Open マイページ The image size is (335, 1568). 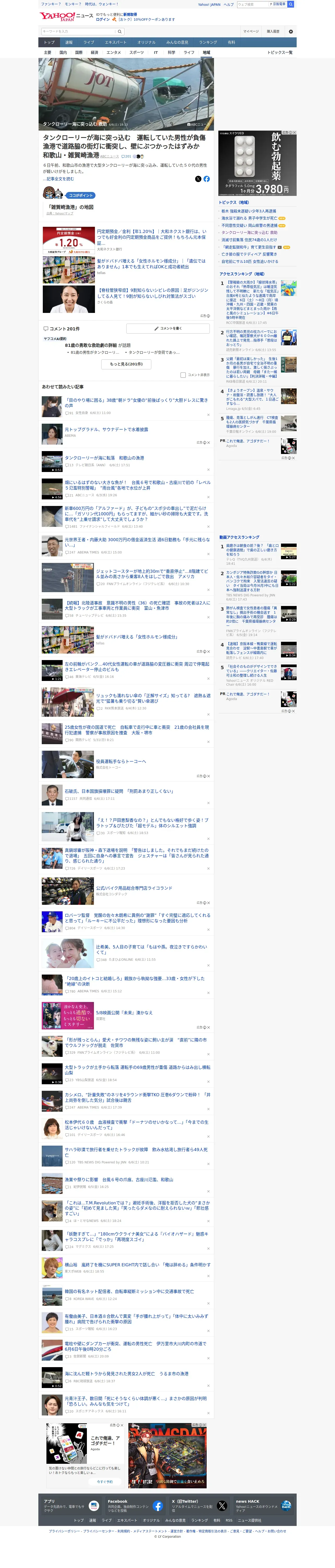[x=251, y=32]
